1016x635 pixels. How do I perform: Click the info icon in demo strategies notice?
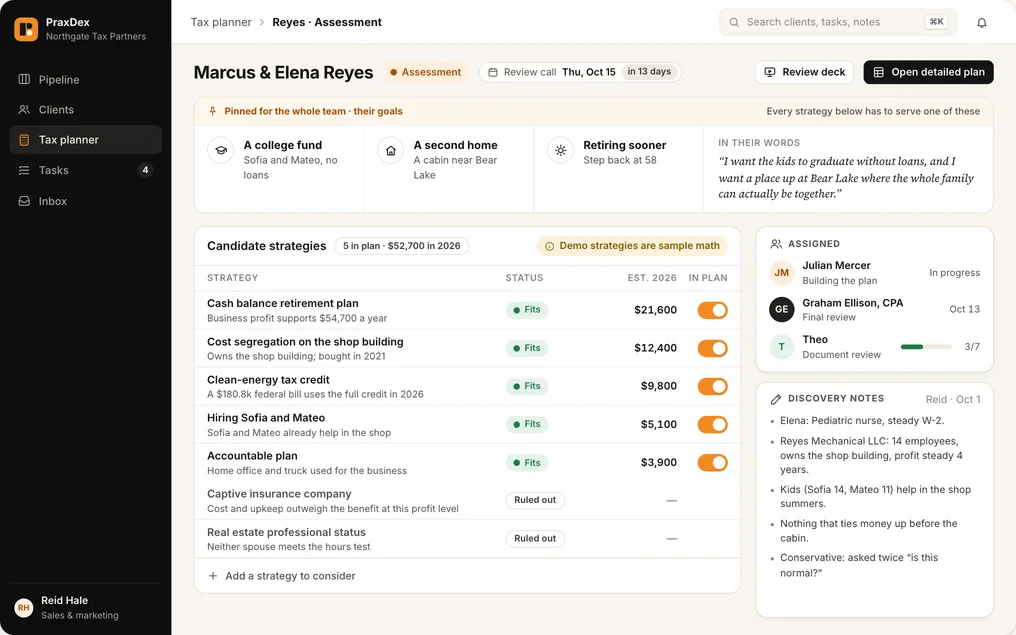point(549,246)
